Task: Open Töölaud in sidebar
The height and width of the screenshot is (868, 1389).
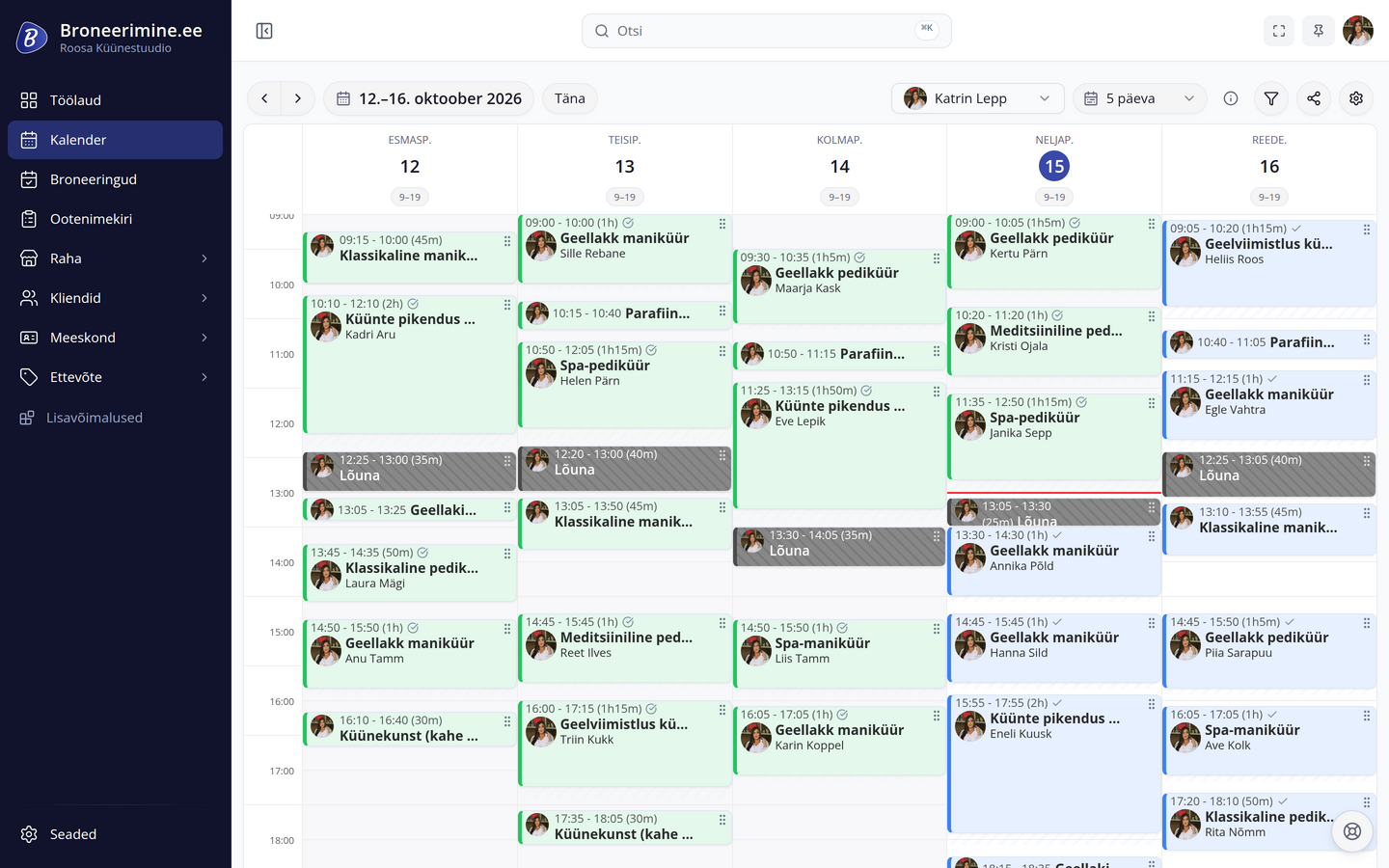Action: (116, 100)
